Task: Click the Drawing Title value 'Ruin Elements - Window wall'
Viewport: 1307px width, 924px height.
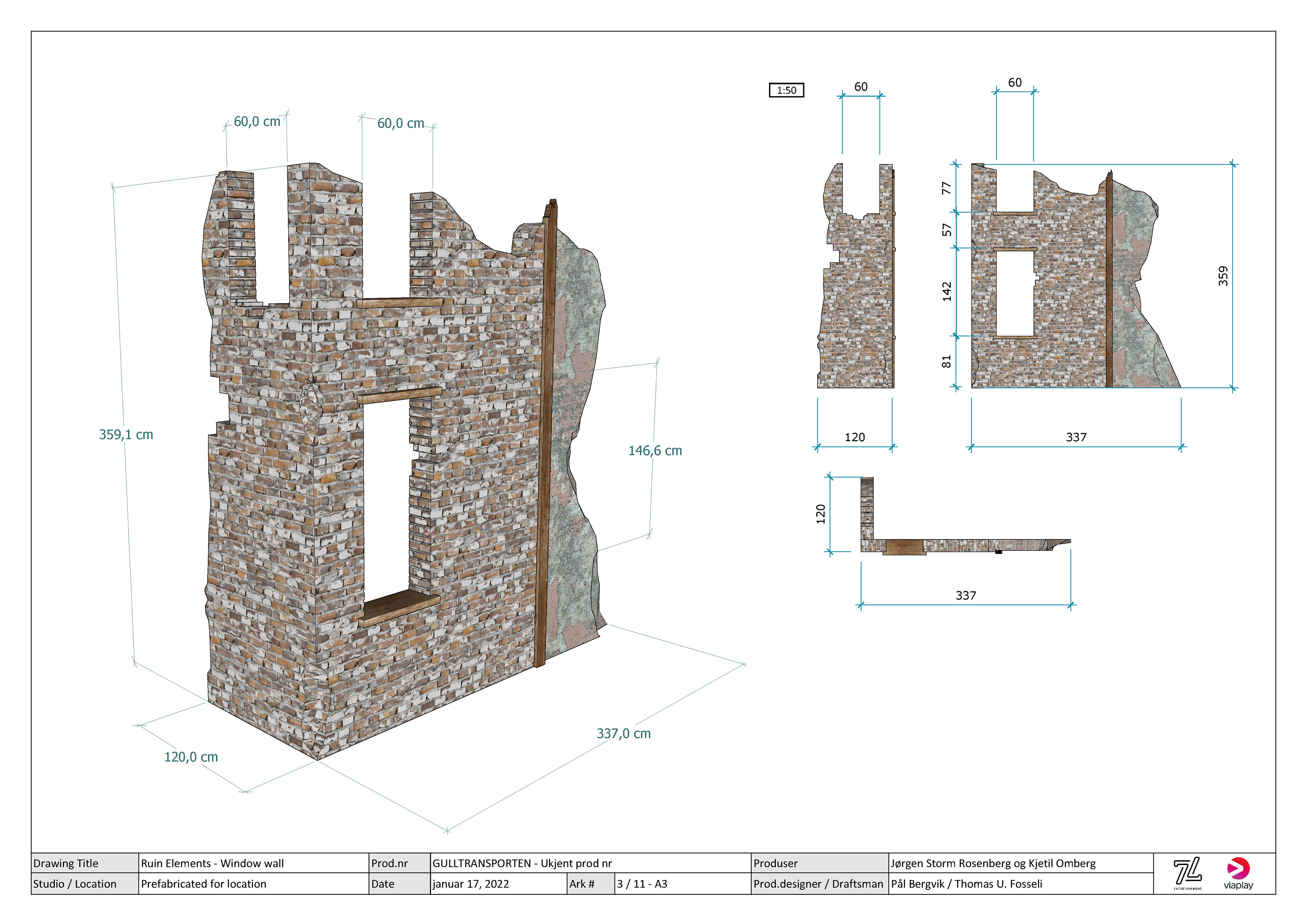Action: [212, 864]
